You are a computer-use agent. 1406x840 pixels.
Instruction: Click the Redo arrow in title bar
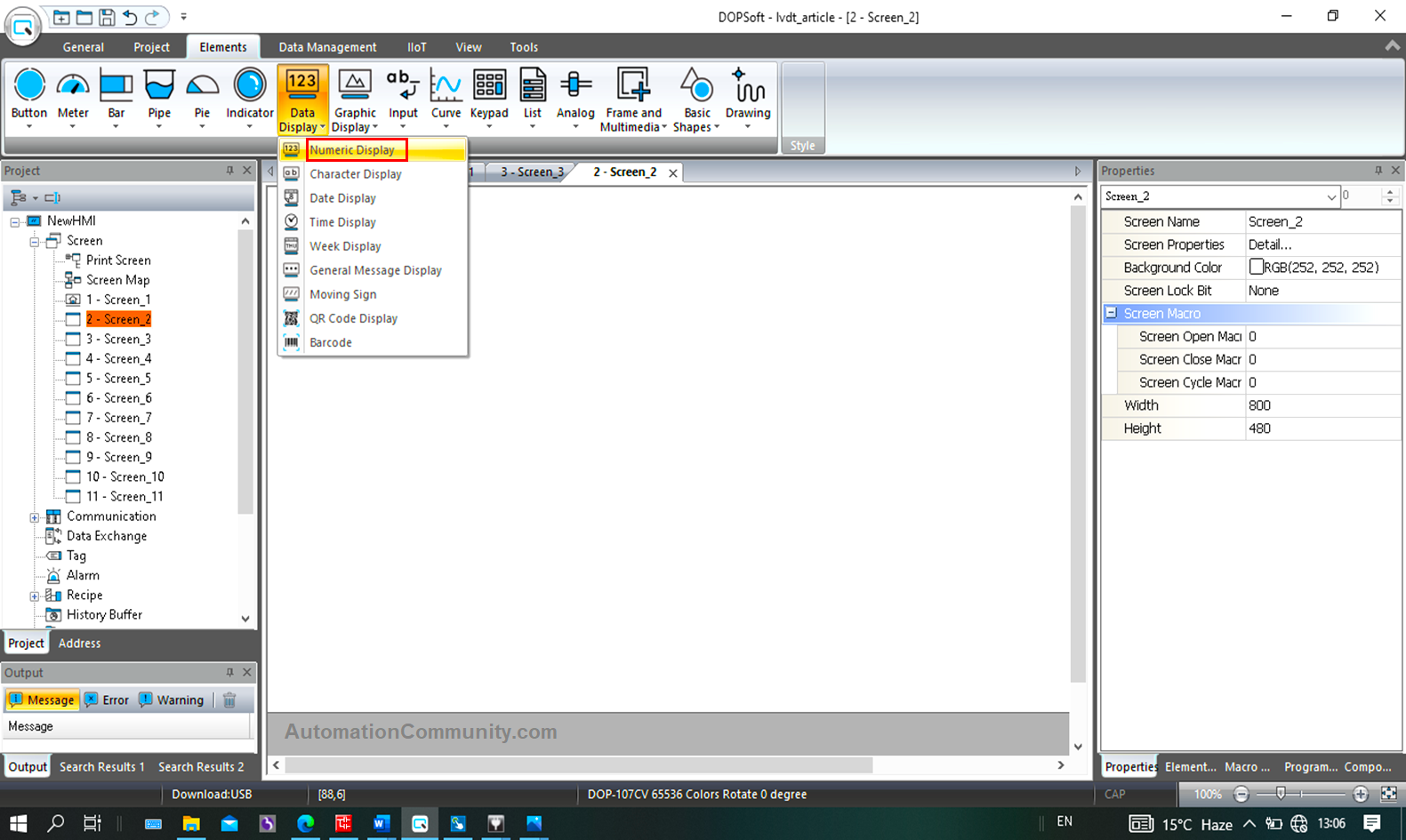pyautogui.click(x=153, y=17)
